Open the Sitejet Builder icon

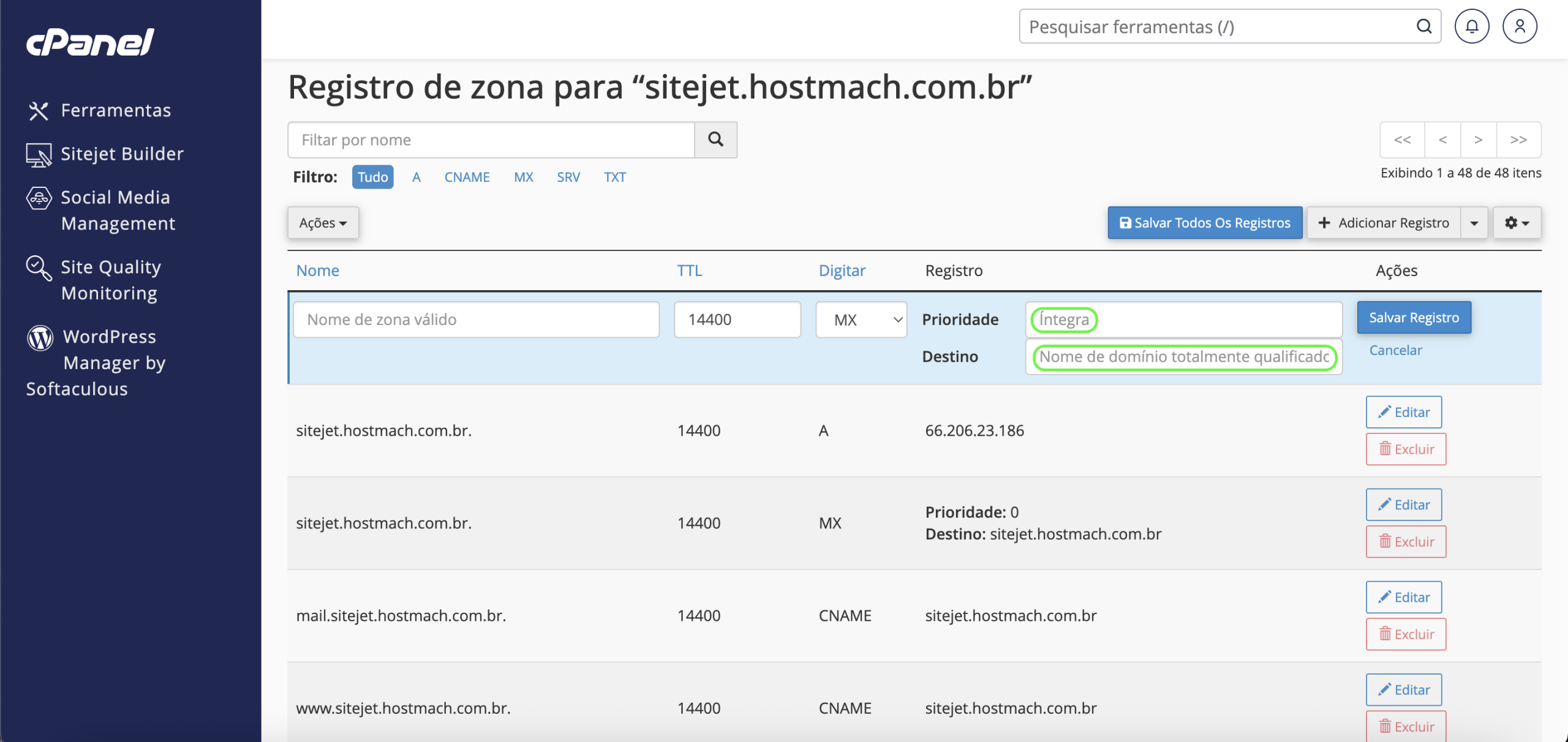coord(39,154)
